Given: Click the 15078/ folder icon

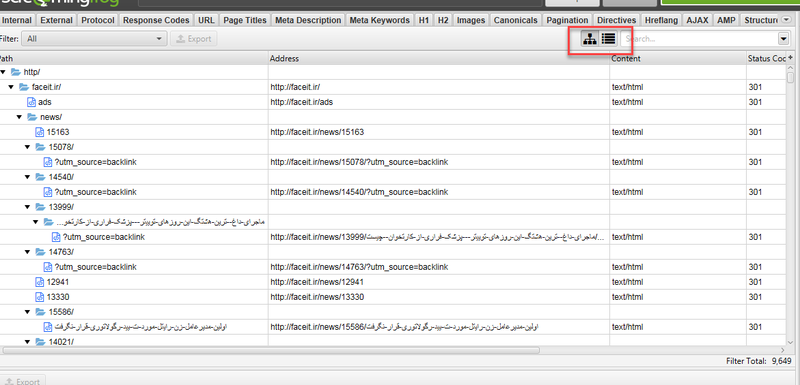Looking at the screenshot, I should pos(40,147).
